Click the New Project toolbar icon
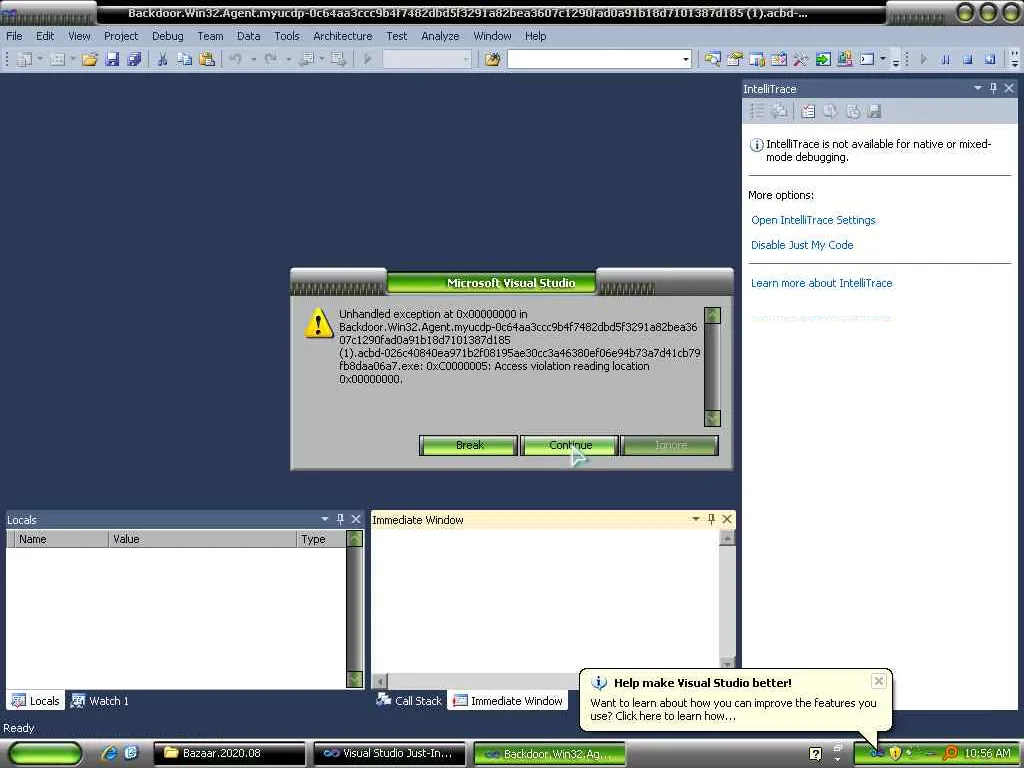 coord(24,59)
